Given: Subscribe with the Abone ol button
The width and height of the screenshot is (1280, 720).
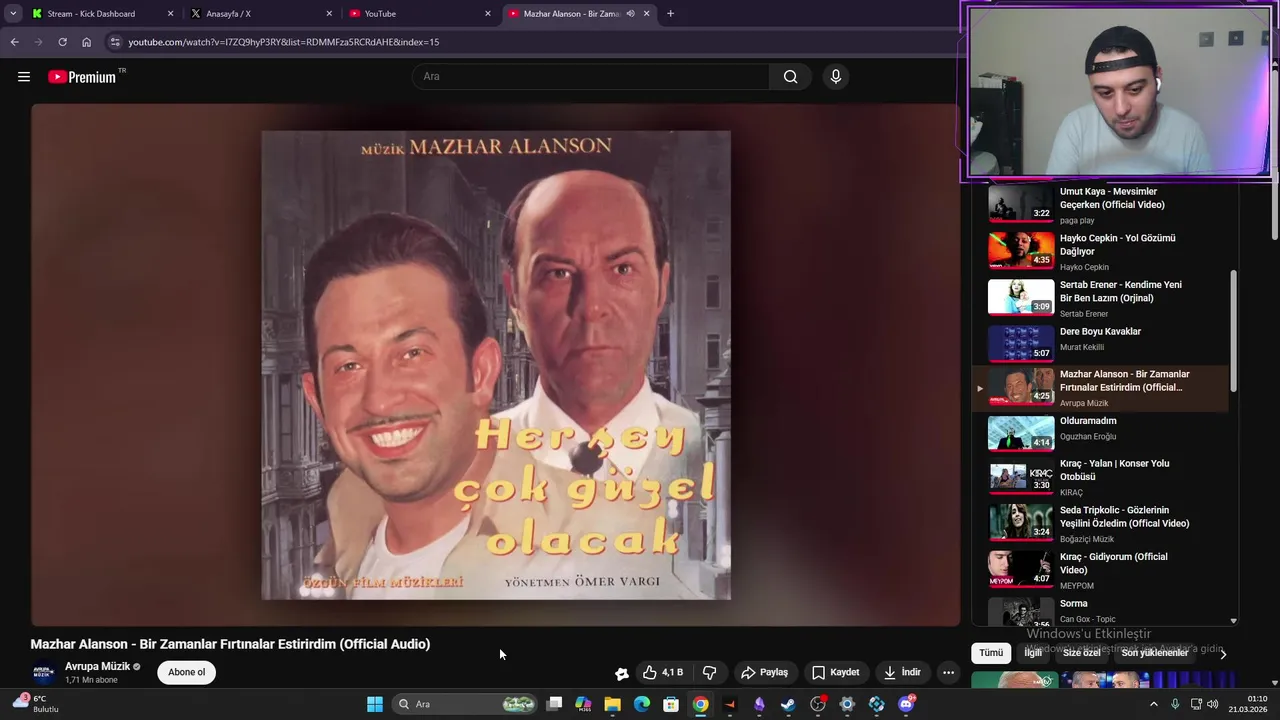Looking at the screenshot, I should point(186,672).
